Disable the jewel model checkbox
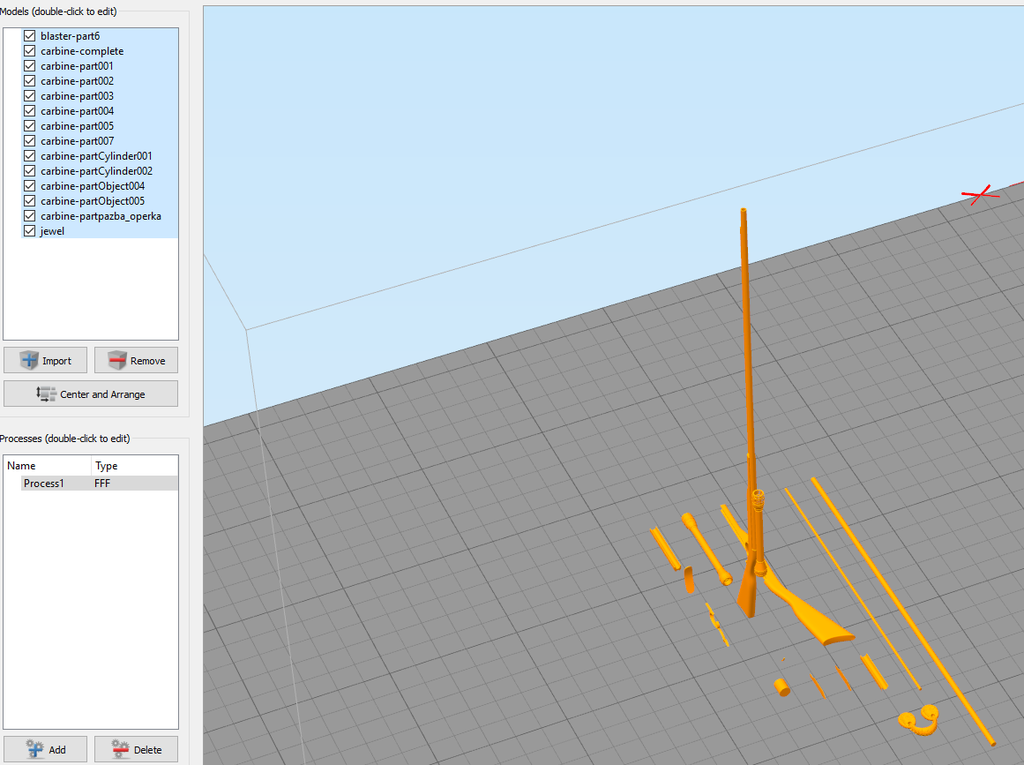Screen dimensions: 1024x765 click(x=29, y=231)
